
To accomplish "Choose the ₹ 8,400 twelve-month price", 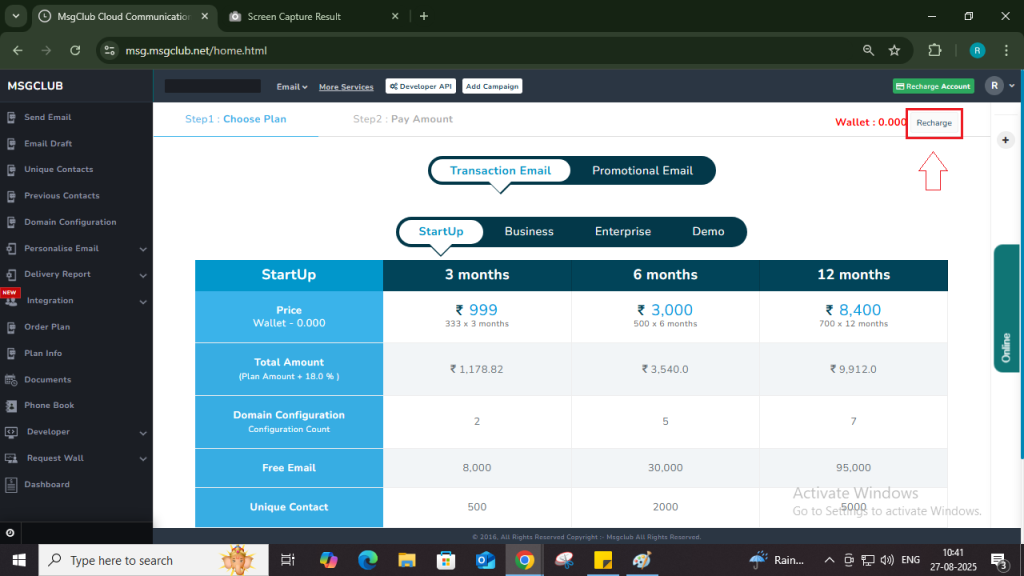I will pos(853,310).
